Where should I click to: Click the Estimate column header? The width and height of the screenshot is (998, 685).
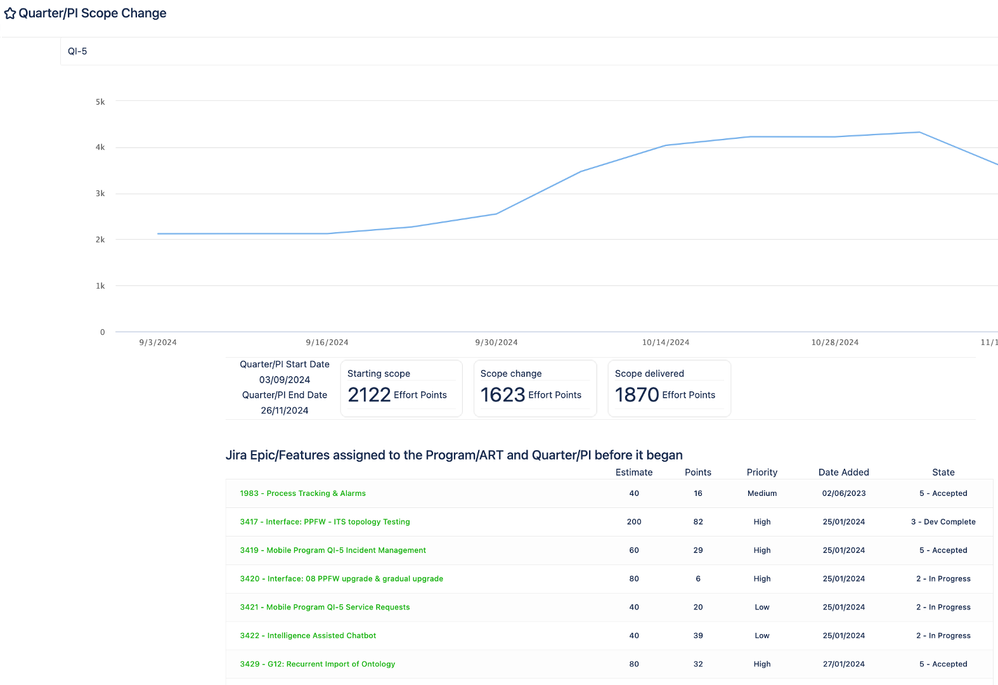(x=634, y=472)
